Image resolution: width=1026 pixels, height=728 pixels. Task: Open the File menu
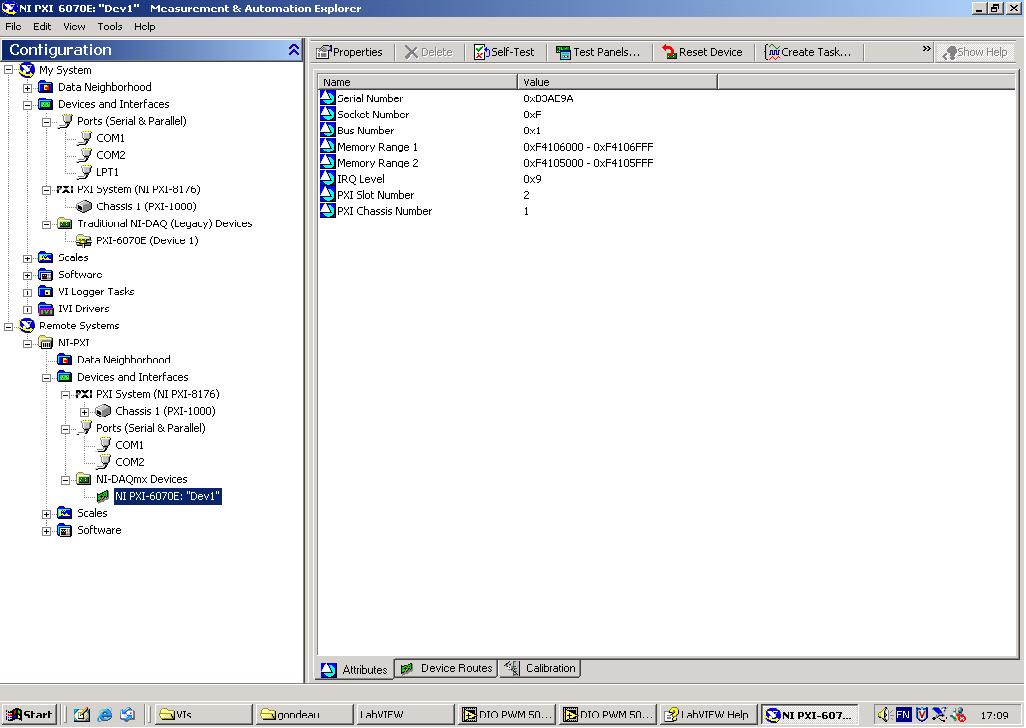click(x=13, y=26)
